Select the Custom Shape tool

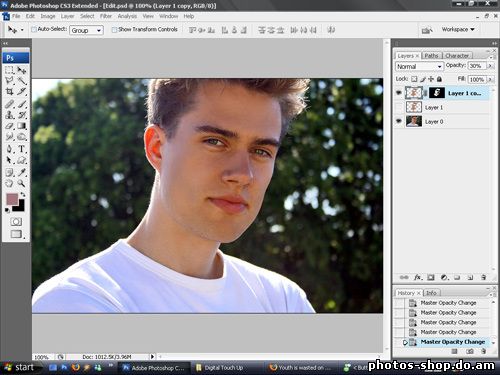click(x=22, y=160)
